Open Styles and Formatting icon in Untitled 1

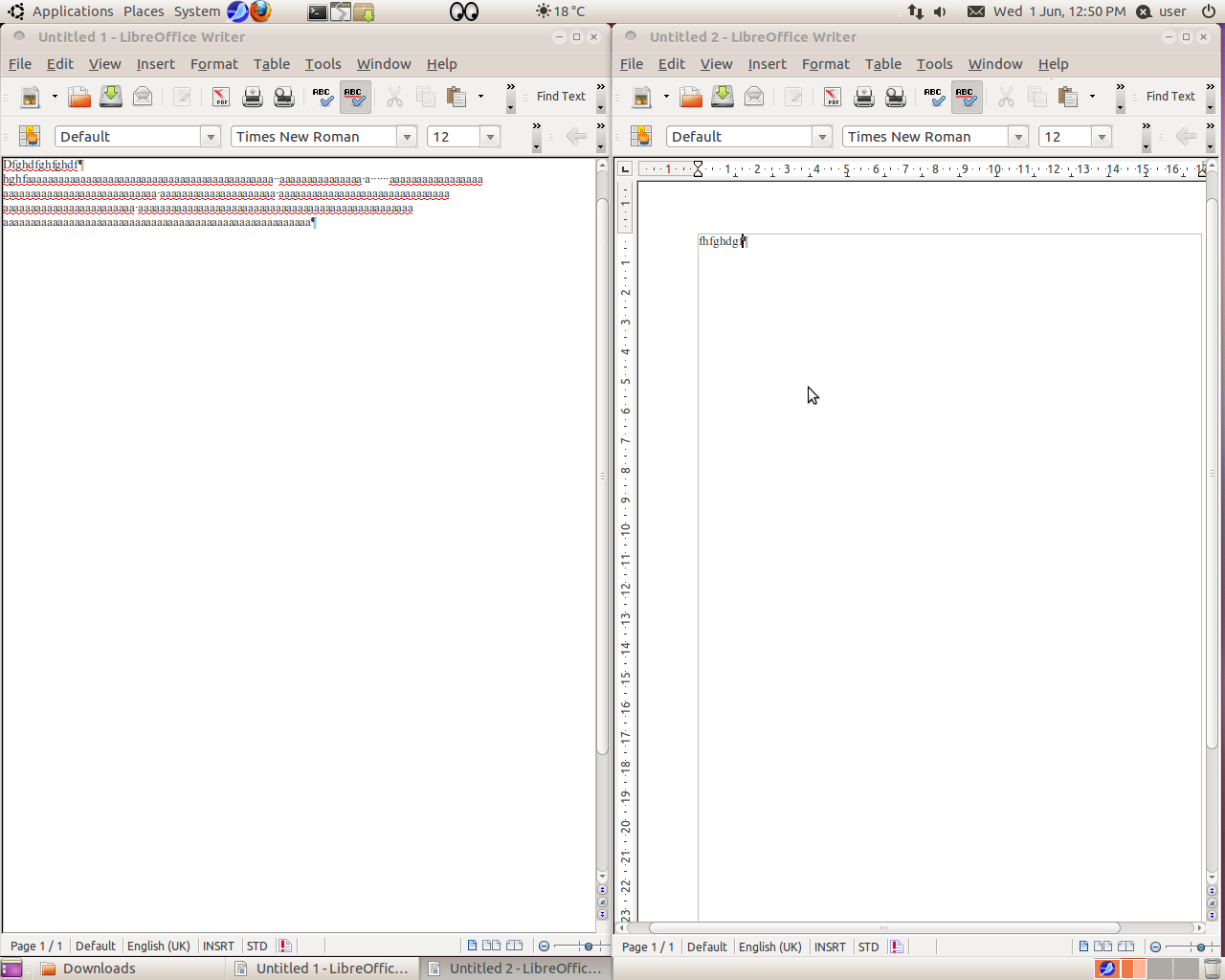30,136
